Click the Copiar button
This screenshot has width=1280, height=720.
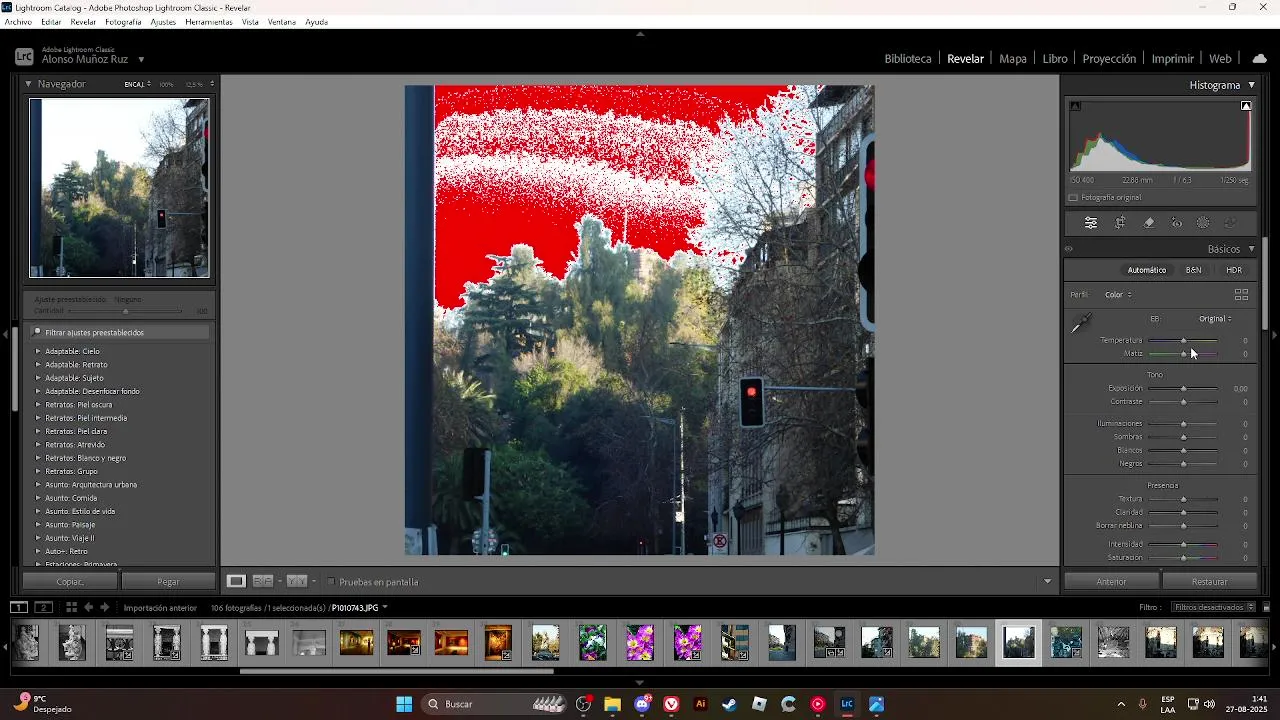(70, 582)
